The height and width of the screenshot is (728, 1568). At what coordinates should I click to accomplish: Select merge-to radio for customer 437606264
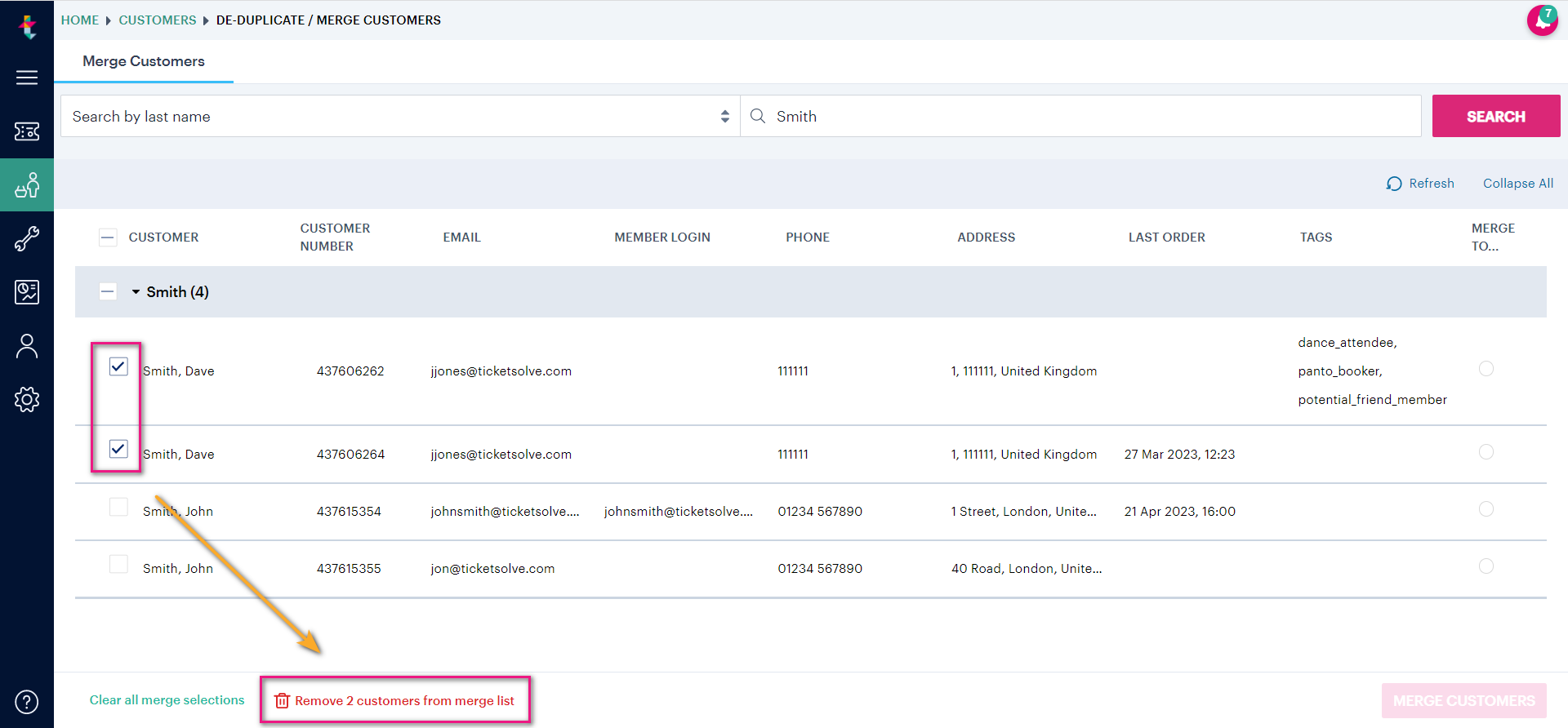1486,452
